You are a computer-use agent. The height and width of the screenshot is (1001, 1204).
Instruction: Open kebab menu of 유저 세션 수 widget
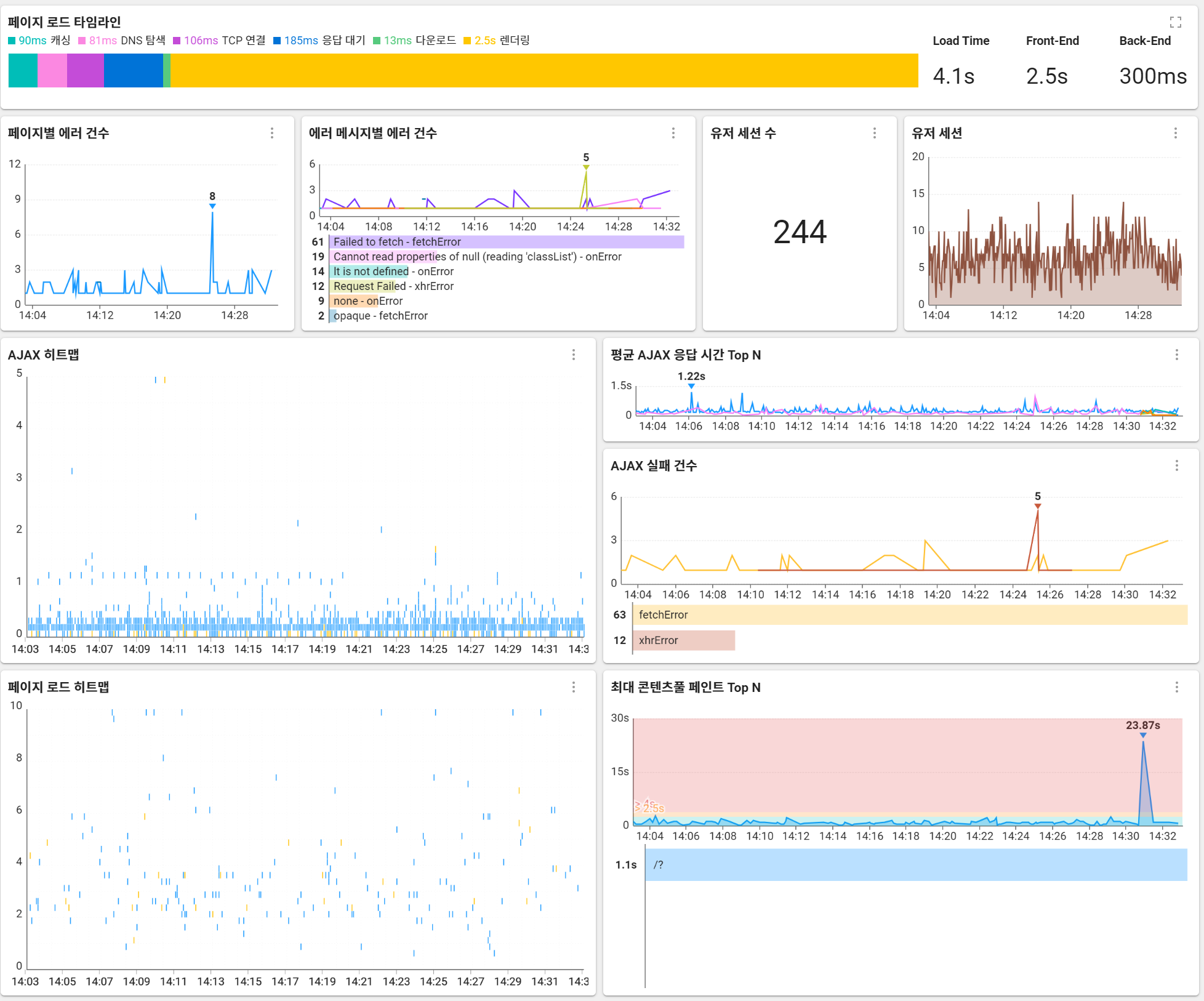pos(875,133)
